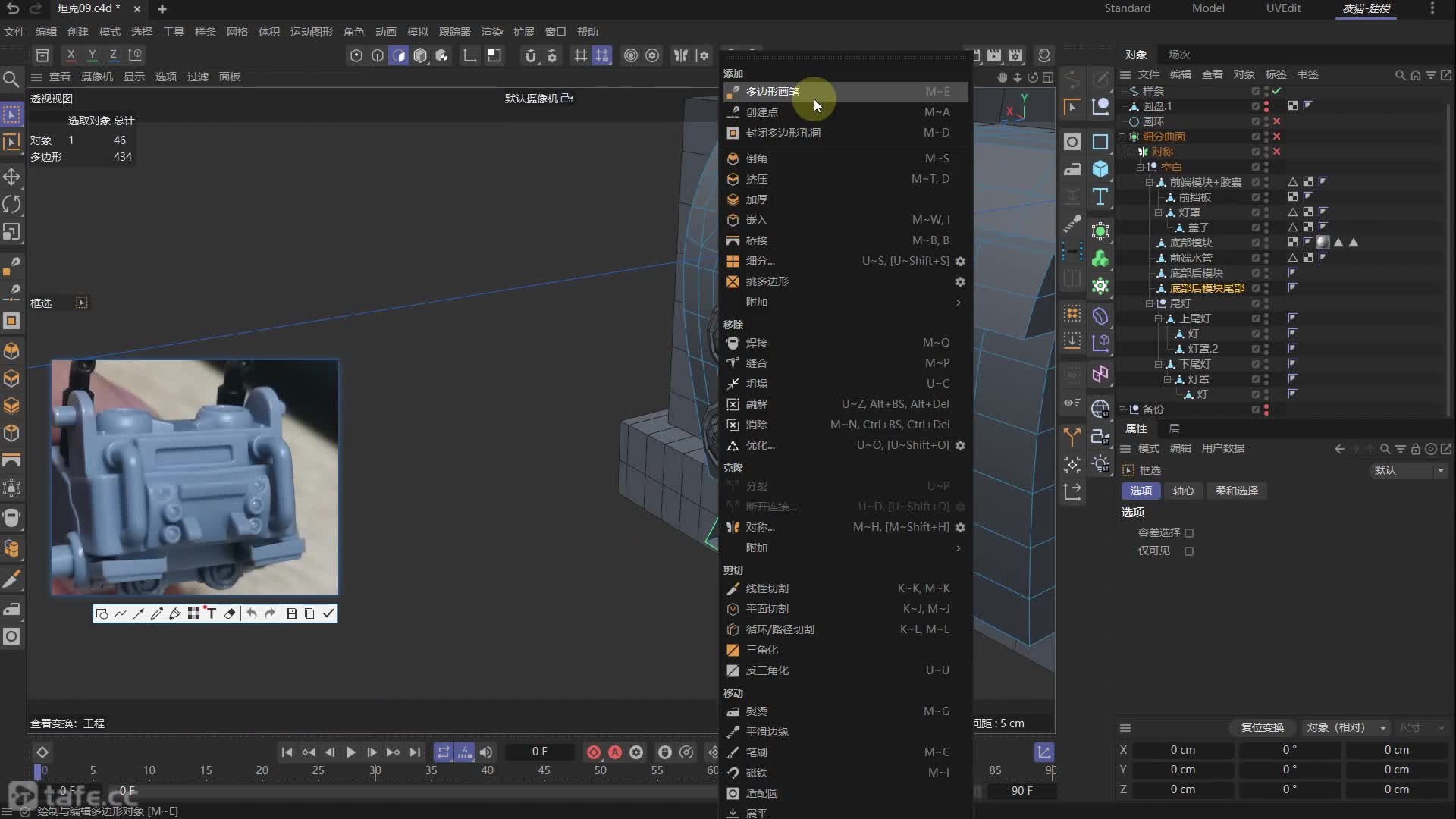This screenshot has width=1456, height=819.
Task: Toggle the sound speaker button in timeline
Action: click(x=486, y=752)
